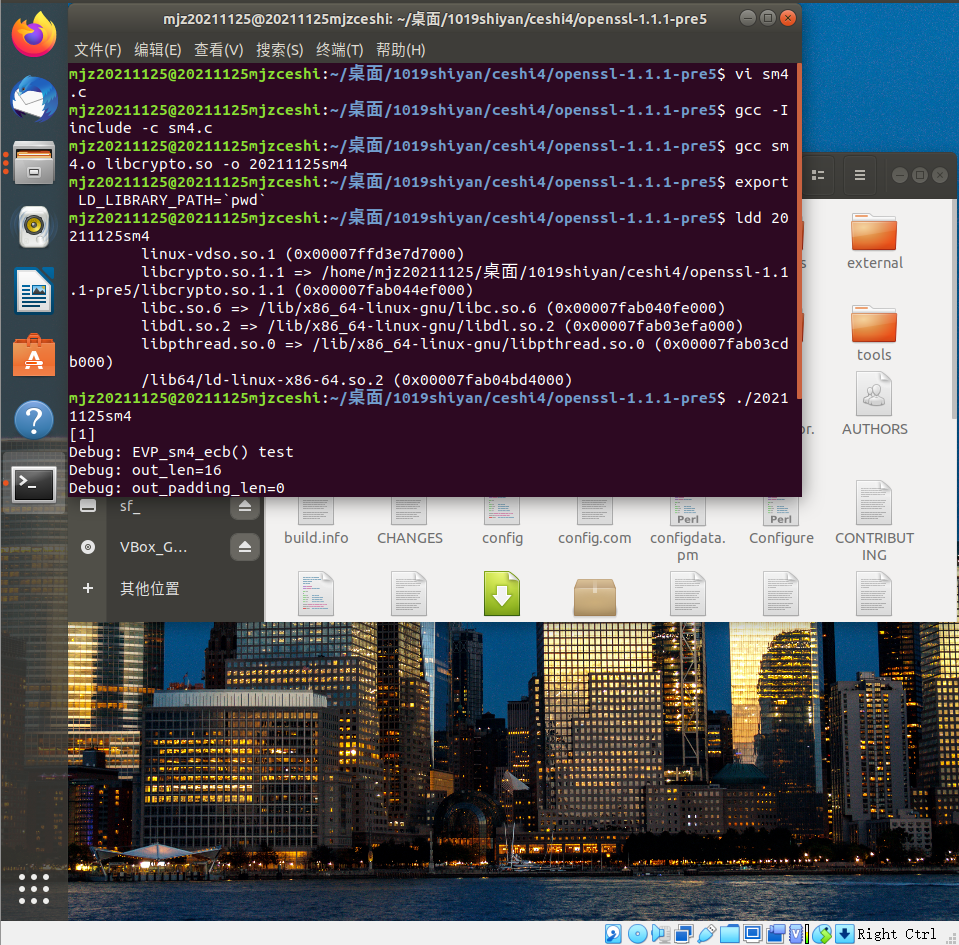Viewport: 959px width, 945px height.
Task: Click 'Debug: out_padding_len=0' line in terminal
Action: click(177, 488)
